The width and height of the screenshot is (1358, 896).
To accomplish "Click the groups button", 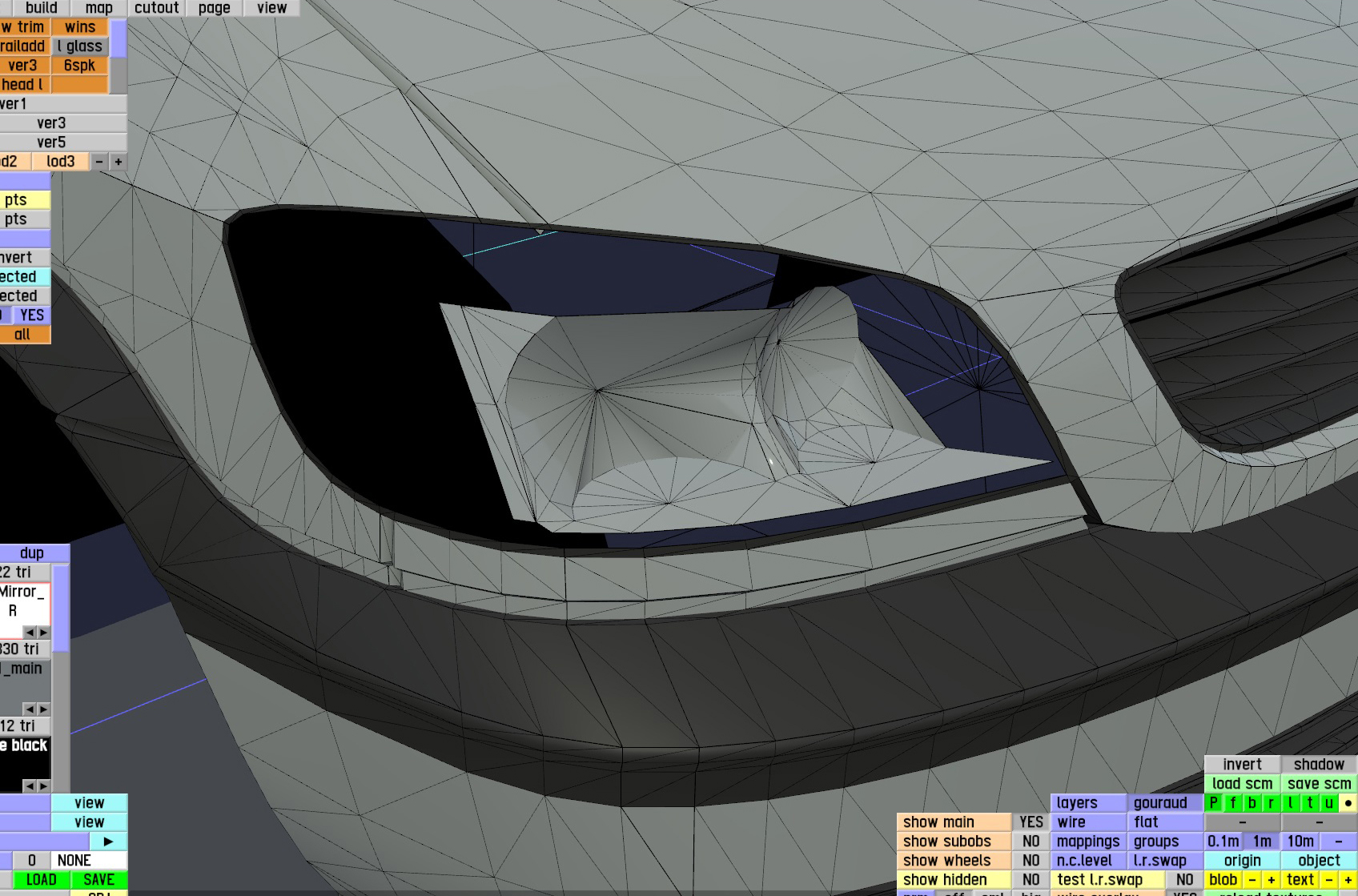I will (1165, 842).
